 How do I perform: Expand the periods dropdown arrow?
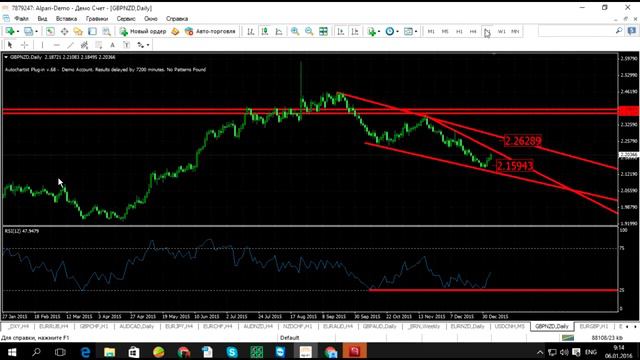click(x=398, y=32)
